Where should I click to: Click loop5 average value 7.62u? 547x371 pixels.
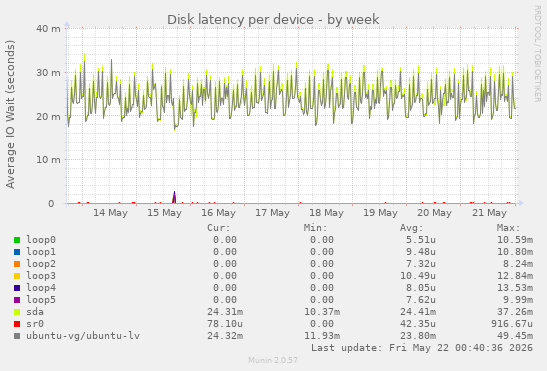421,300
